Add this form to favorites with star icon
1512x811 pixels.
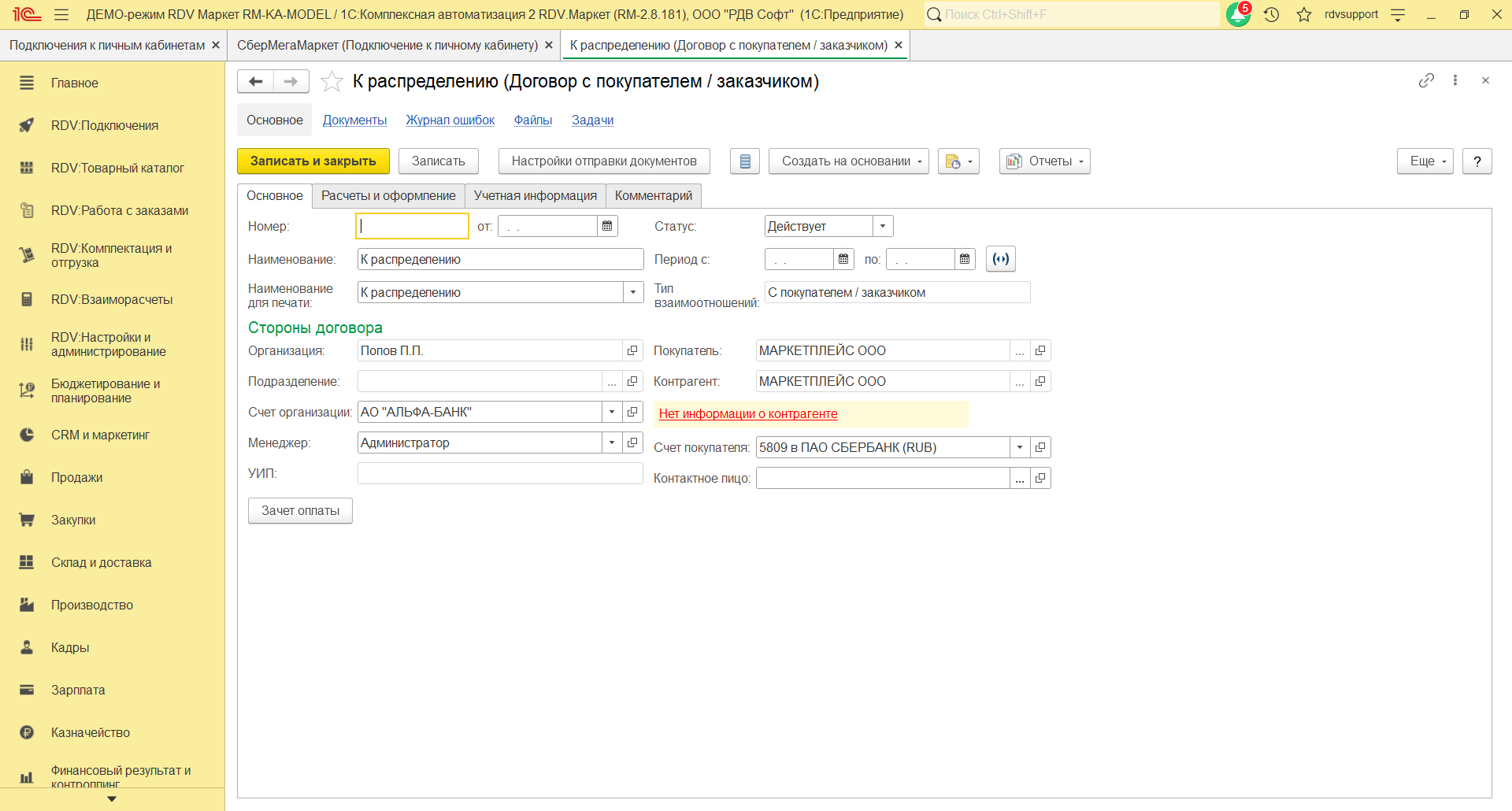coord(332,82)
